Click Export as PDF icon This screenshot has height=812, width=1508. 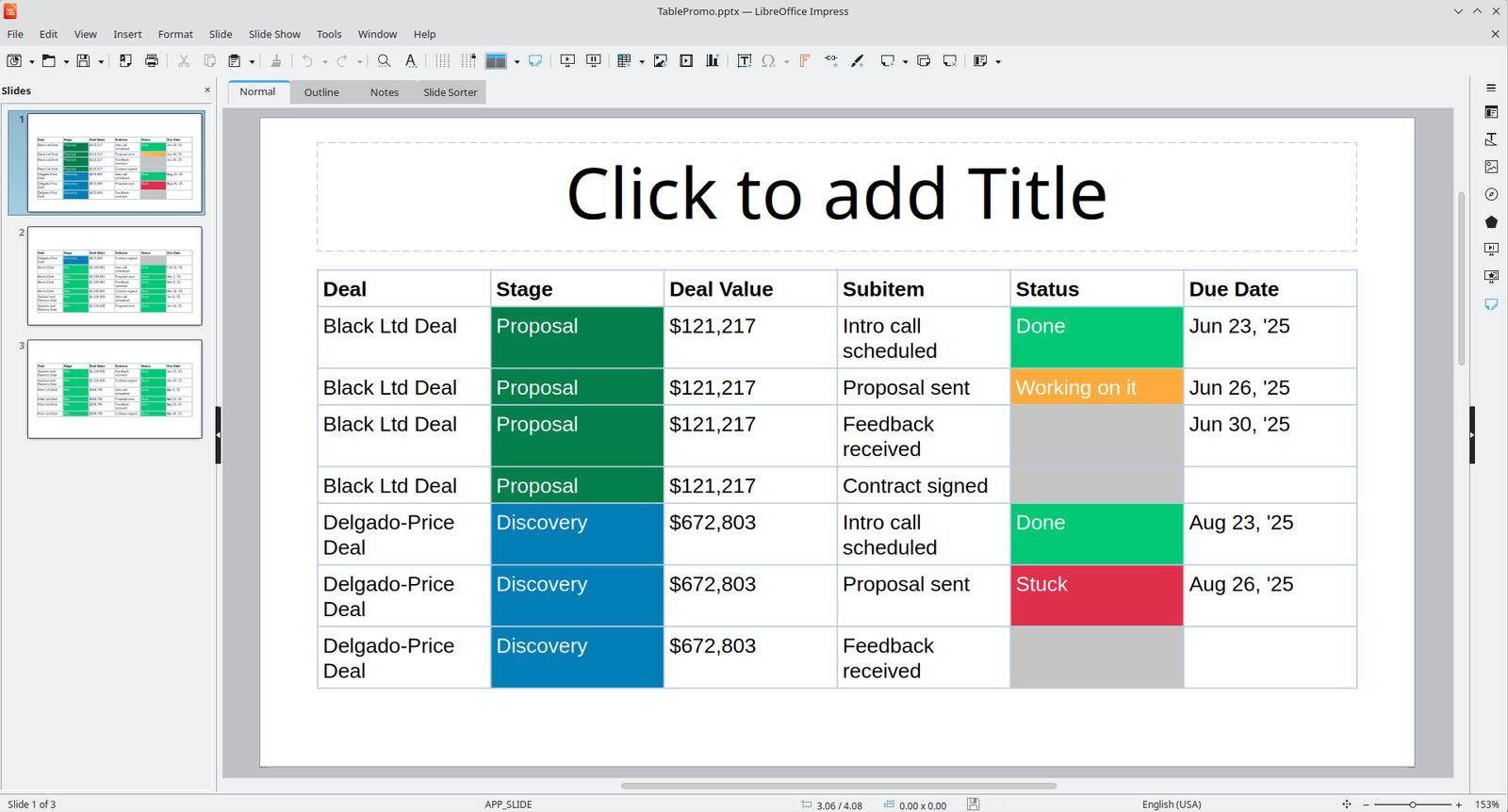[x=125, y=60]
